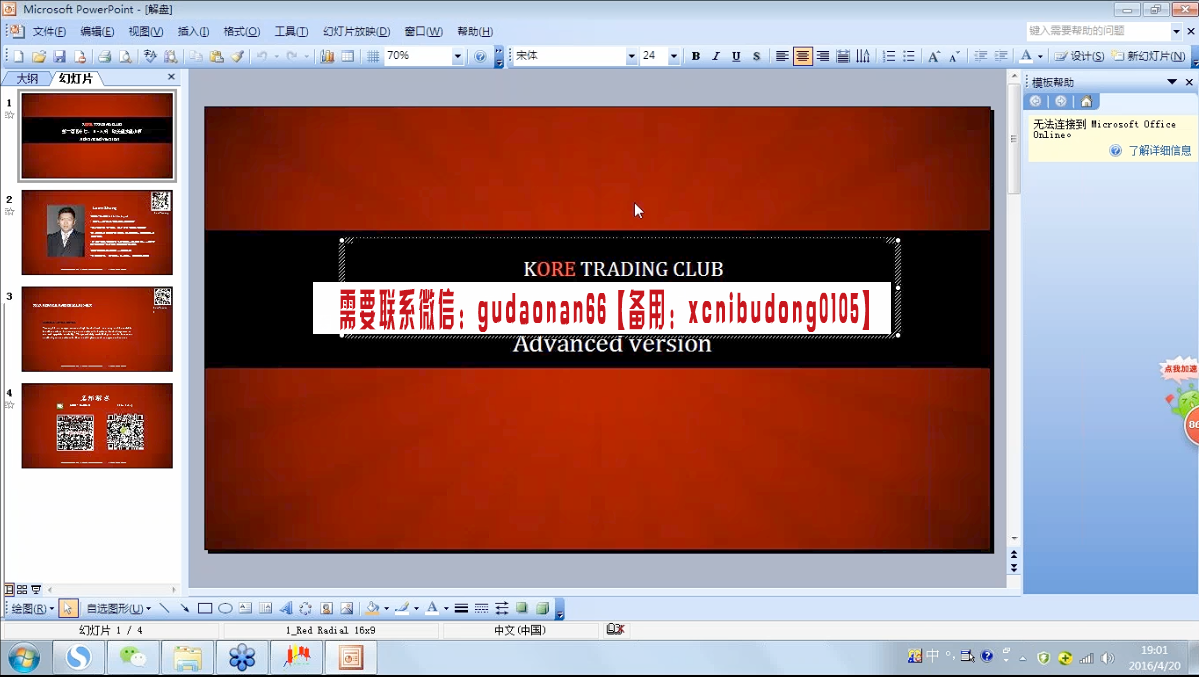Screen dimensions: 1199x677
Task: Open the 插入(I) menu
Action: click(x=193, y=31)
